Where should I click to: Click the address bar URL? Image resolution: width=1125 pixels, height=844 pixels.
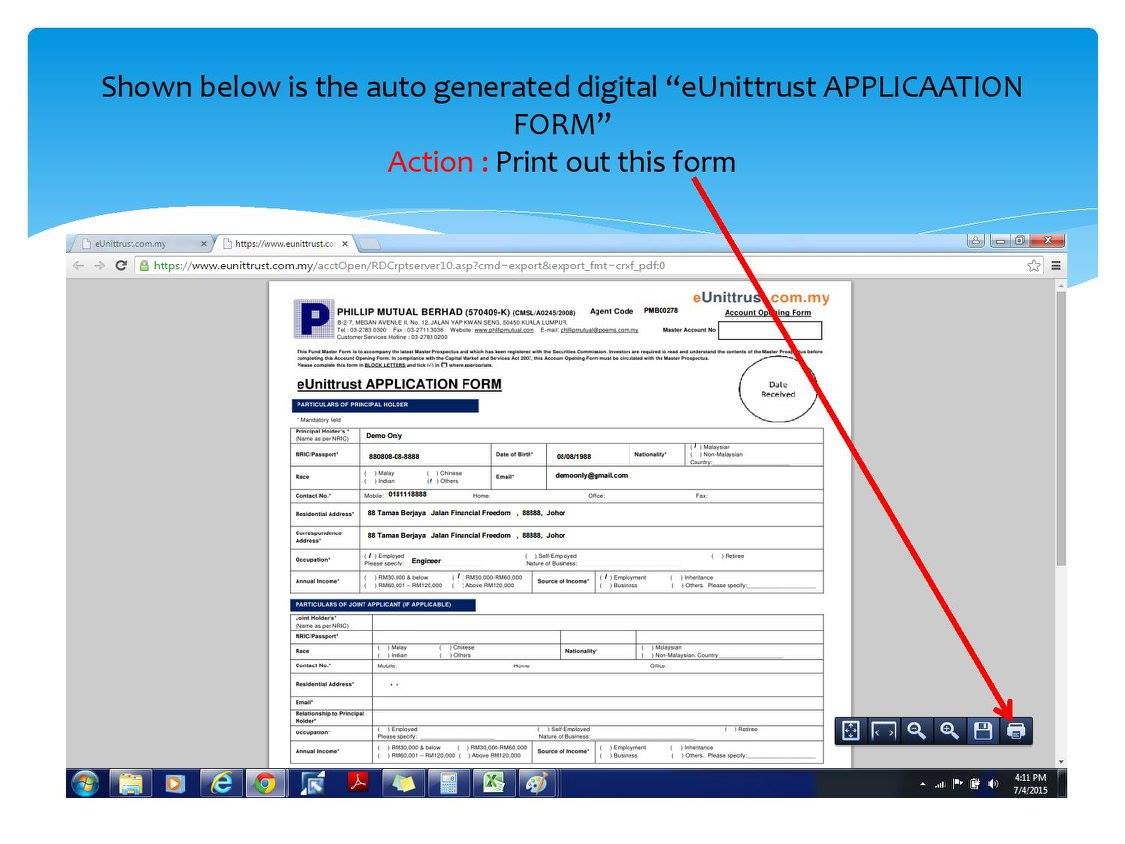[x=409, y=266]
